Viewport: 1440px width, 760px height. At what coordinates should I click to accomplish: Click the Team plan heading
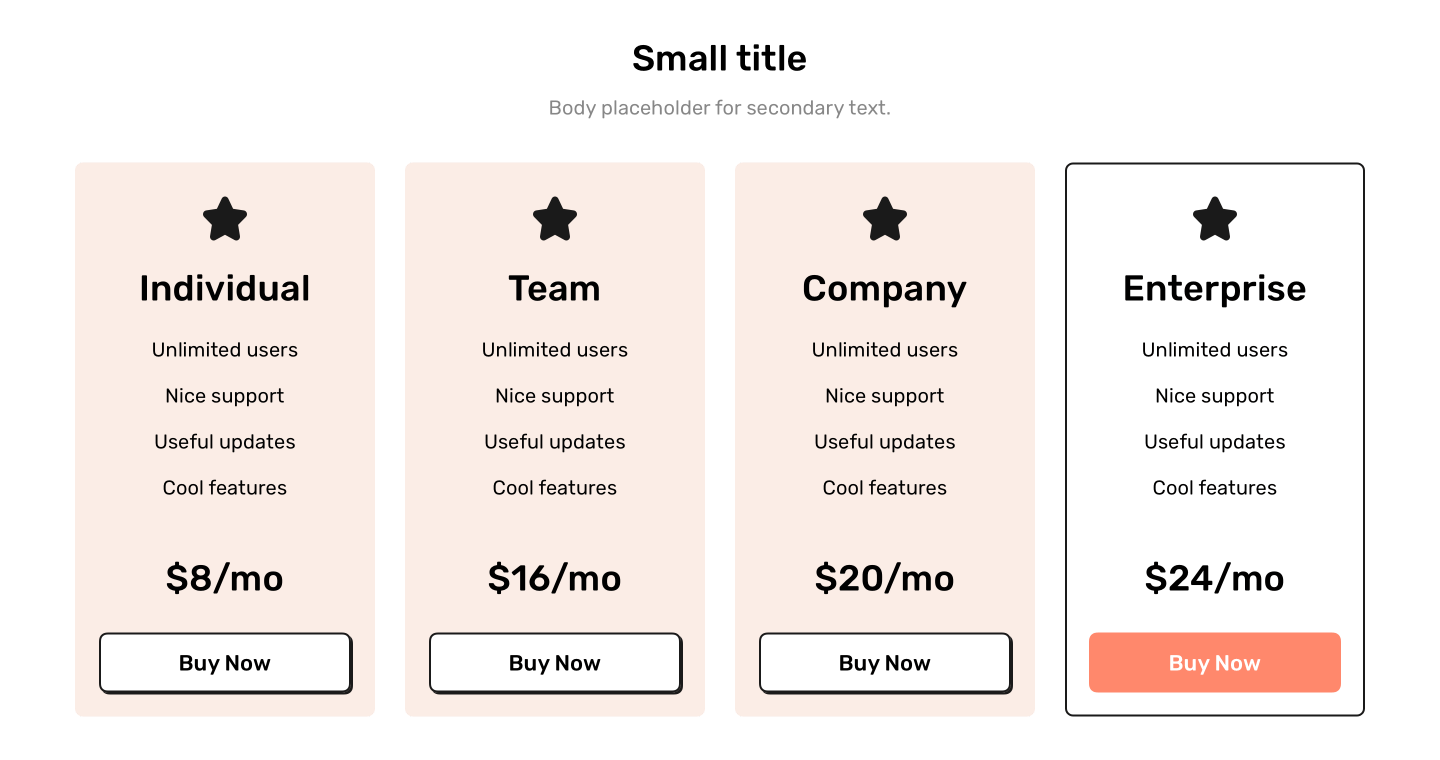coord(555,288)
